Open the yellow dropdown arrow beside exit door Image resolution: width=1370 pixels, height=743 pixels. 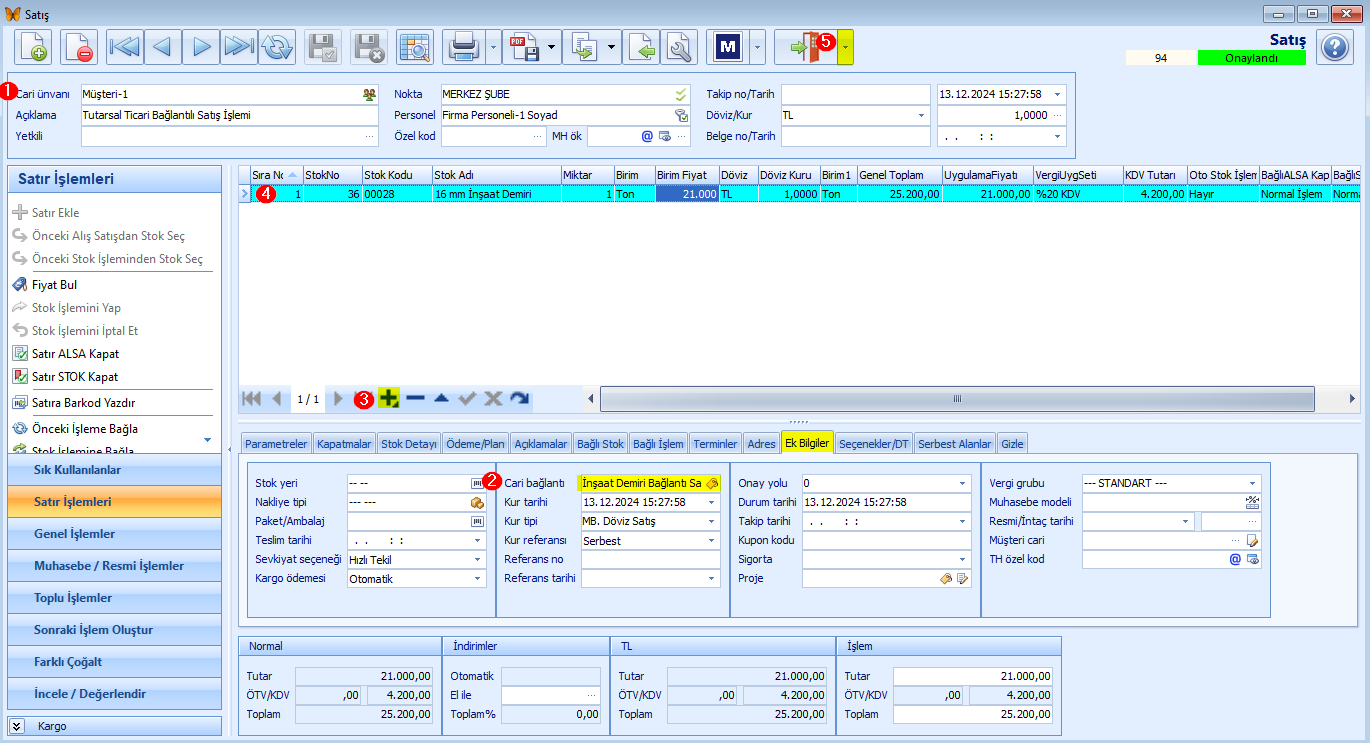tap(846, 47)
